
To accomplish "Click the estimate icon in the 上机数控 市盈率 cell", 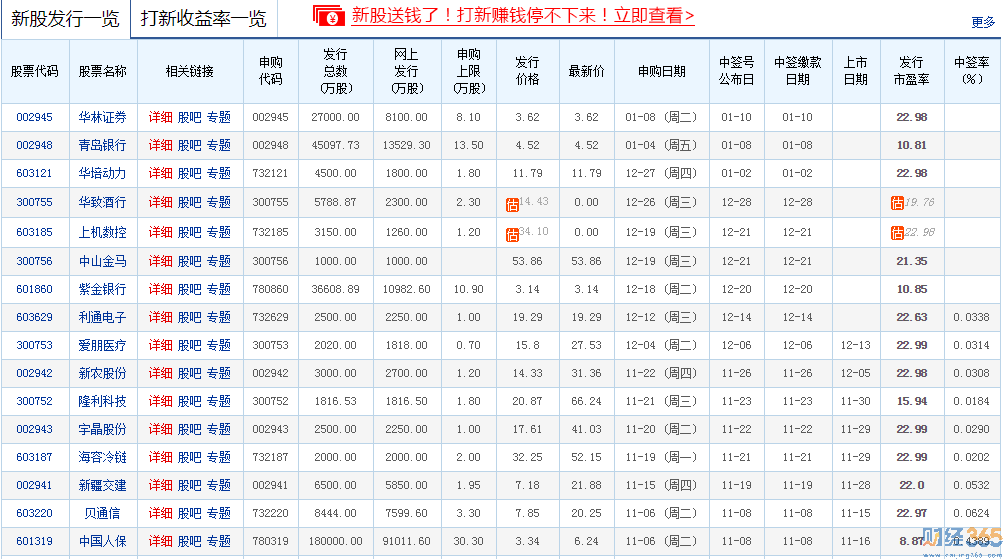I will pyautogui.click(x=897, y=233).
